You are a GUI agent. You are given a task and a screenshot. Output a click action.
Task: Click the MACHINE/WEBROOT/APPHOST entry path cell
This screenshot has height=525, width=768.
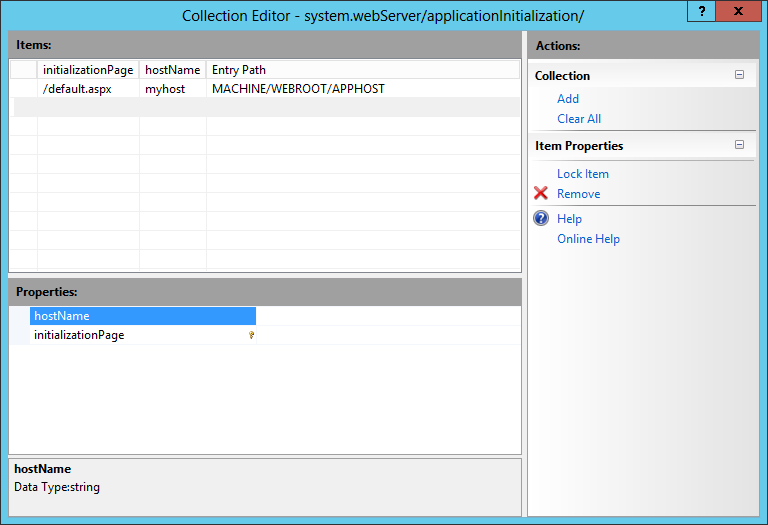[x=298, y=89]
